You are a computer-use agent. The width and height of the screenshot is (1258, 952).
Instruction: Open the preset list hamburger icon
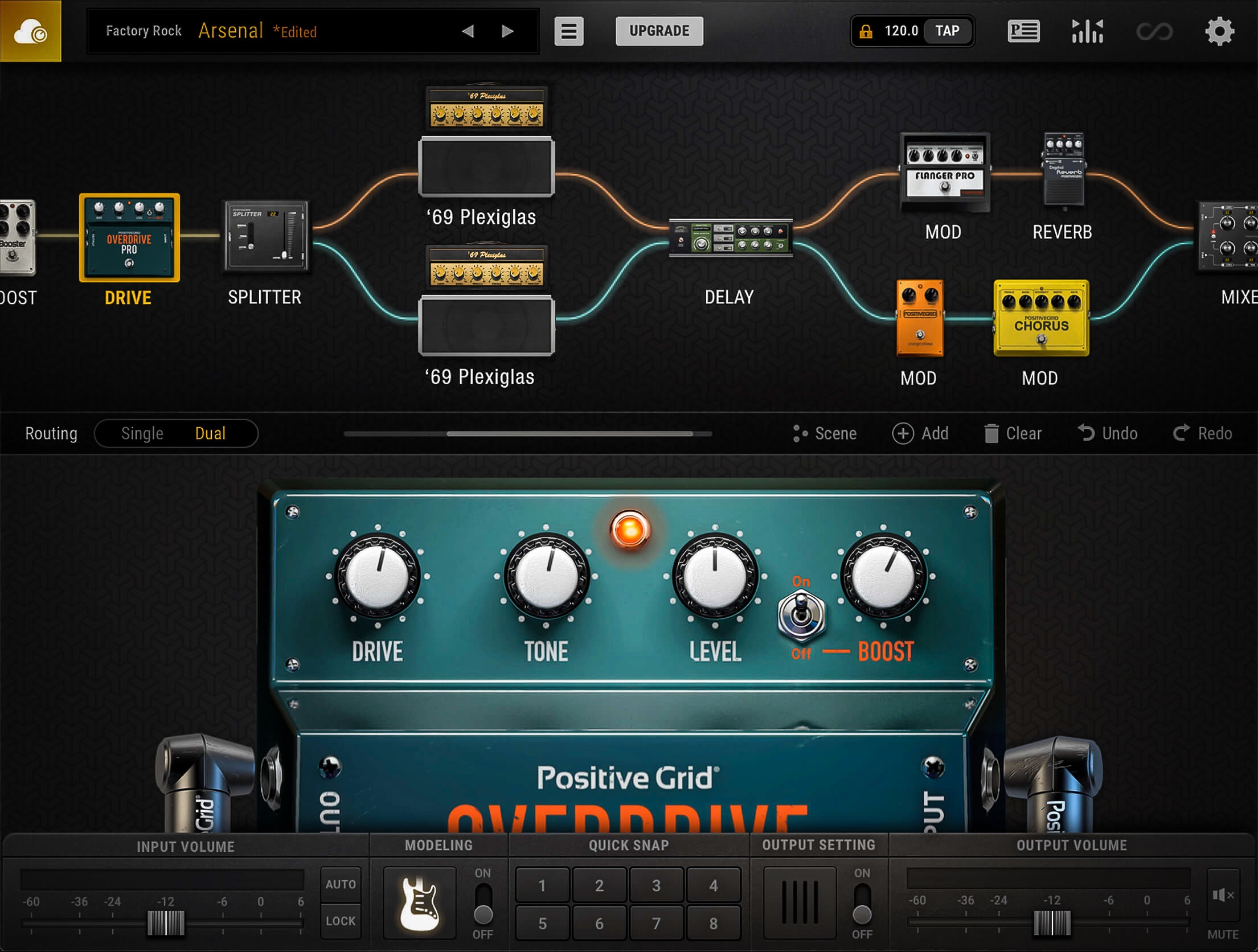569,31
